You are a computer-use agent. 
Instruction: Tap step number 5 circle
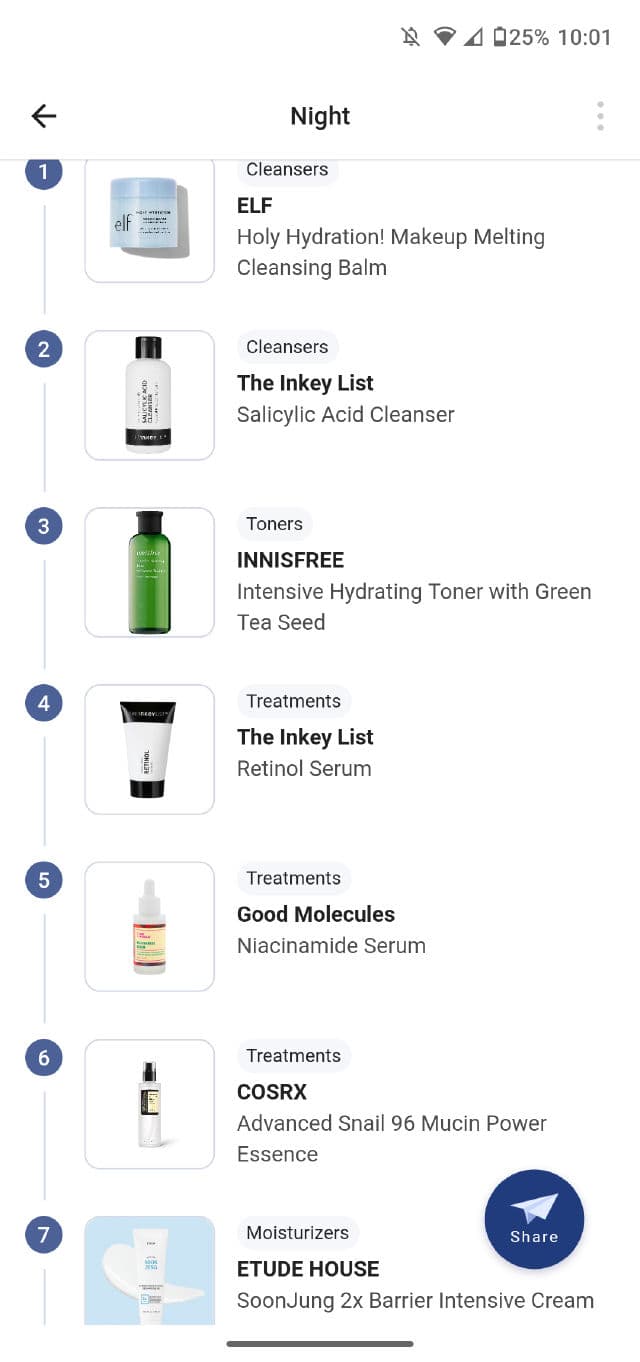click(x=43, y=880)
